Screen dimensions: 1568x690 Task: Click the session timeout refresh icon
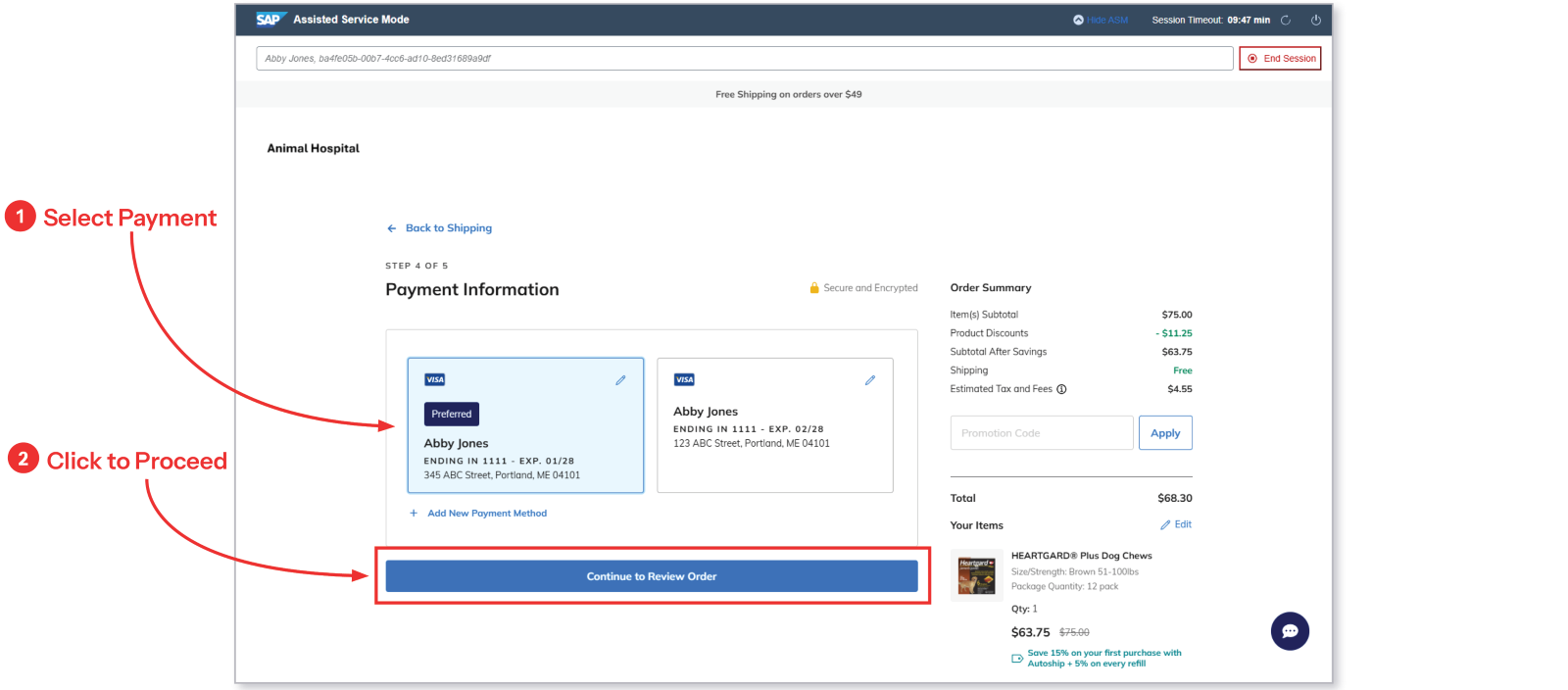[1286, 20]
